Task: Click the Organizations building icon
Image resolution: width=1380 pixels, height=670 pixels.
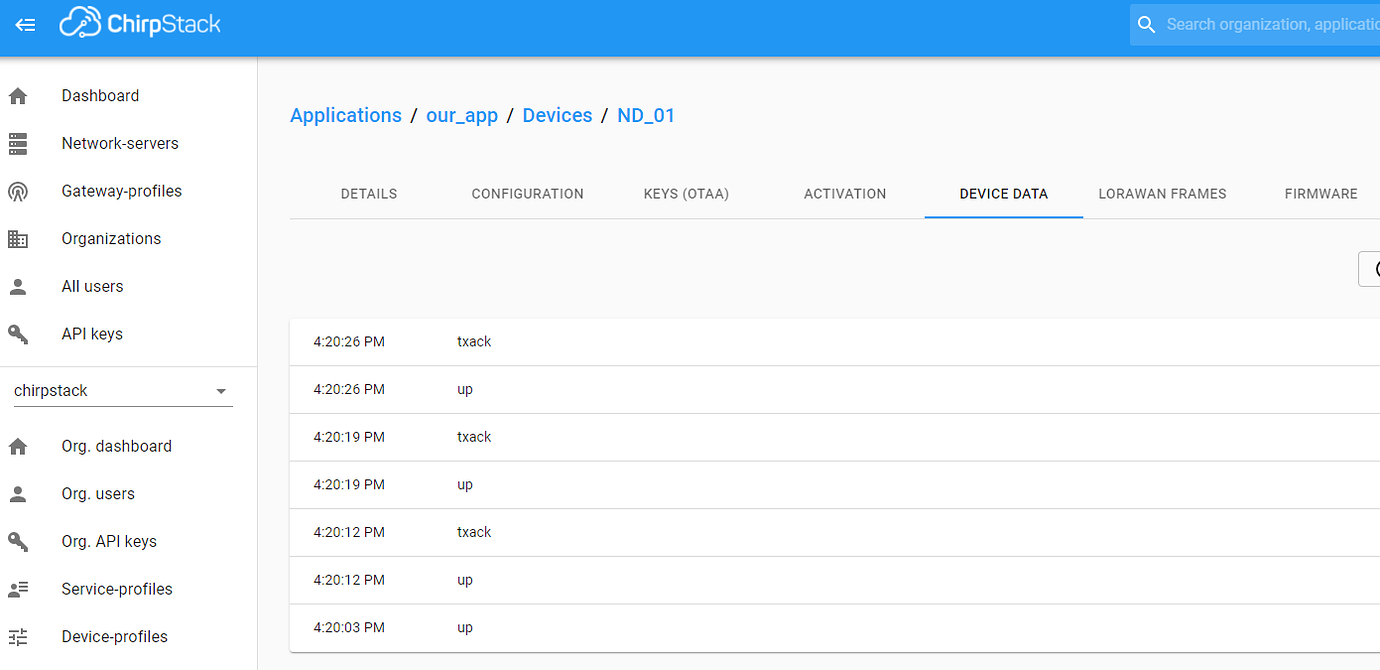Action: point(18,239)
